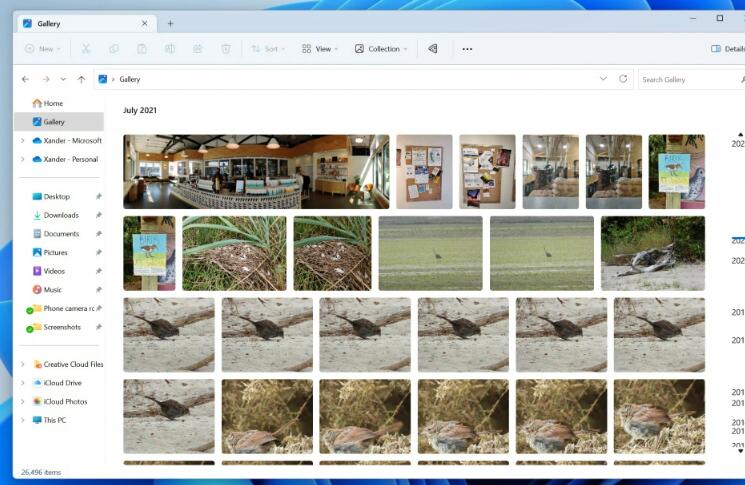Open the Collection dropdown
Viewport: 745px width, 485px height.
tap(381, 49)
